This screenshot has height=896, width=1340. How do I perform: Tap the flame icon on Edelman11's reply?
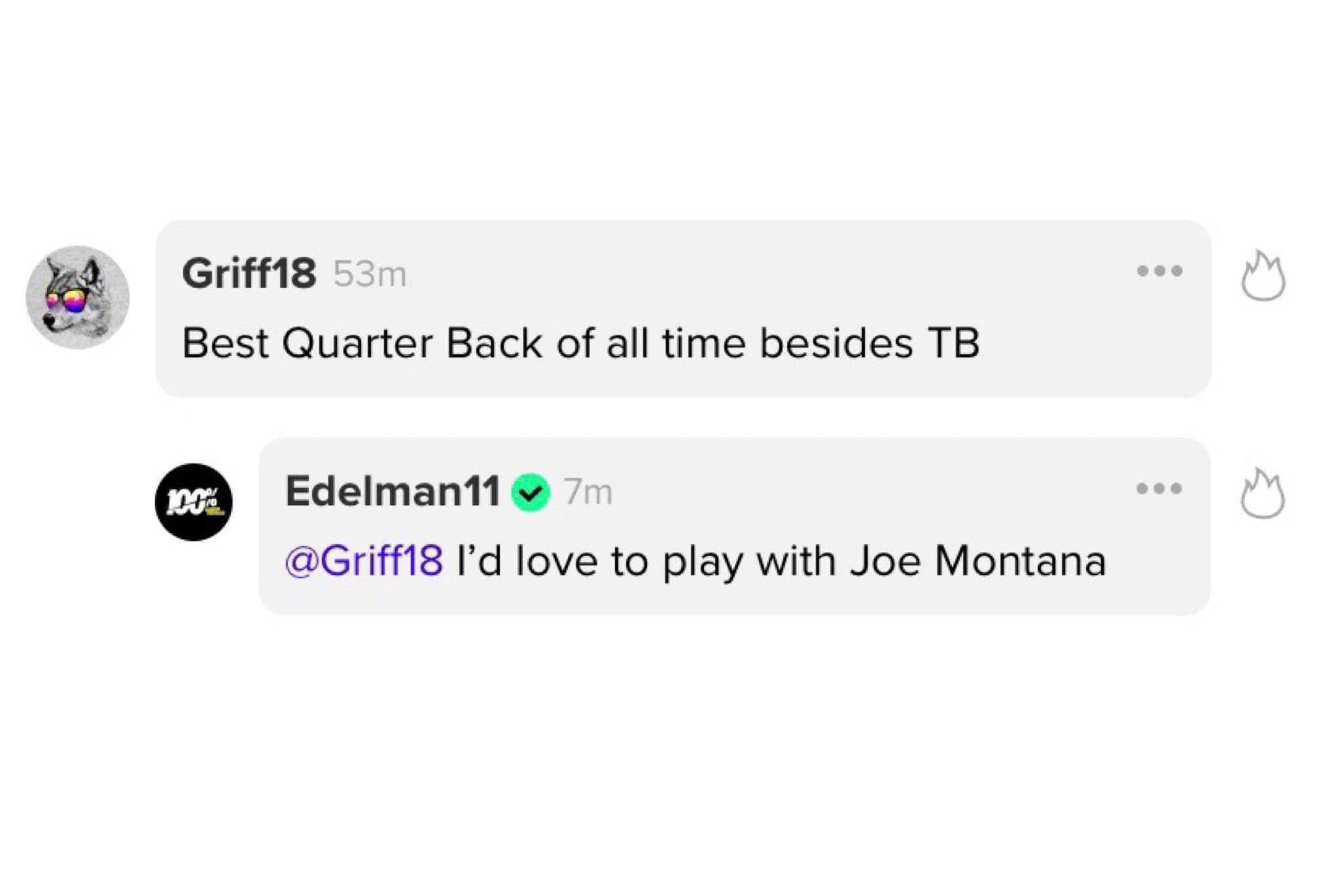[x=1263, y=495]
